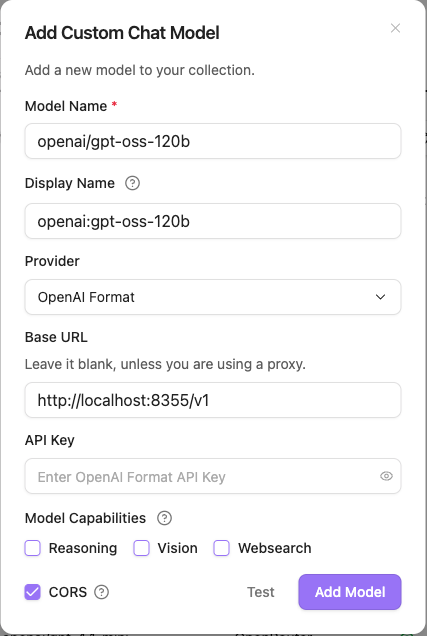Focus the API Key input field

213,476
